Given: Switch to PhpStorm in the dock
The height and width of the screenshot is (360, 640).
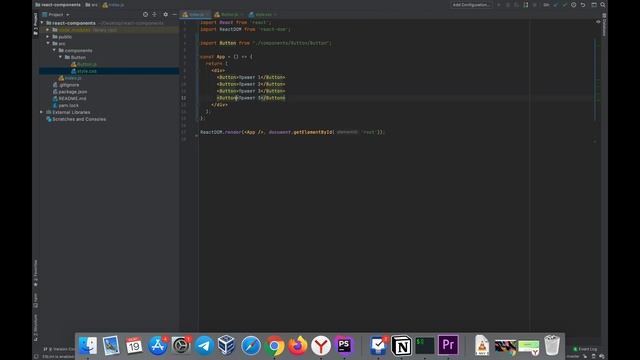Looking at the screenshot, I should point(344,345).
